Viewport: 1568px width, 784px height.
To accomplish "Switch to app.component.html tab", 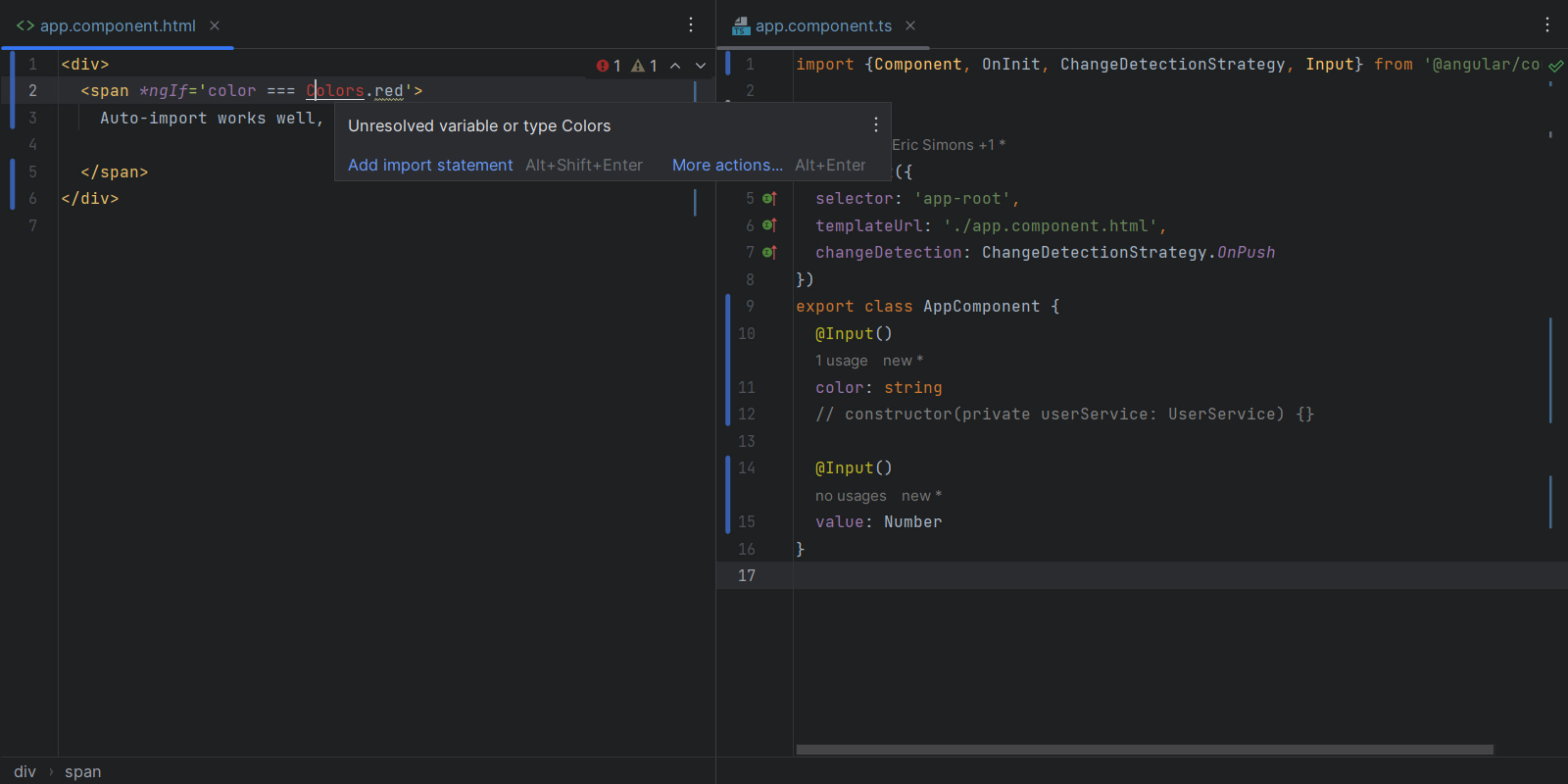I will coord(117,25).
